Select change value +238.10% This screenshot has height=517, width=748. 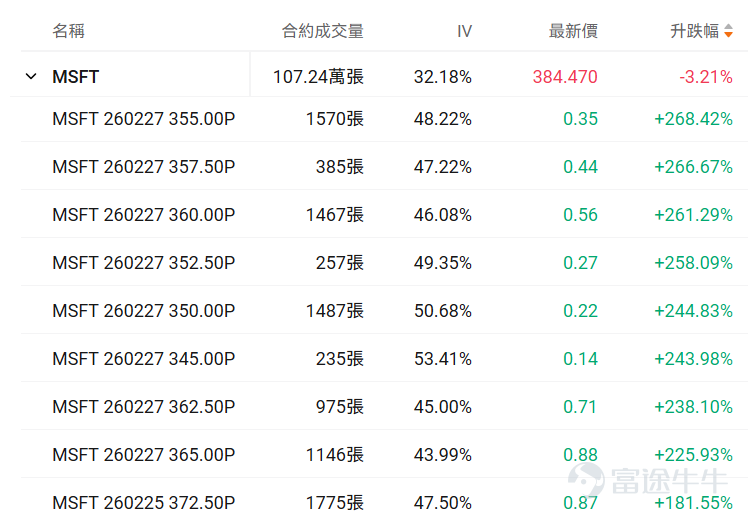click(693, 407)
